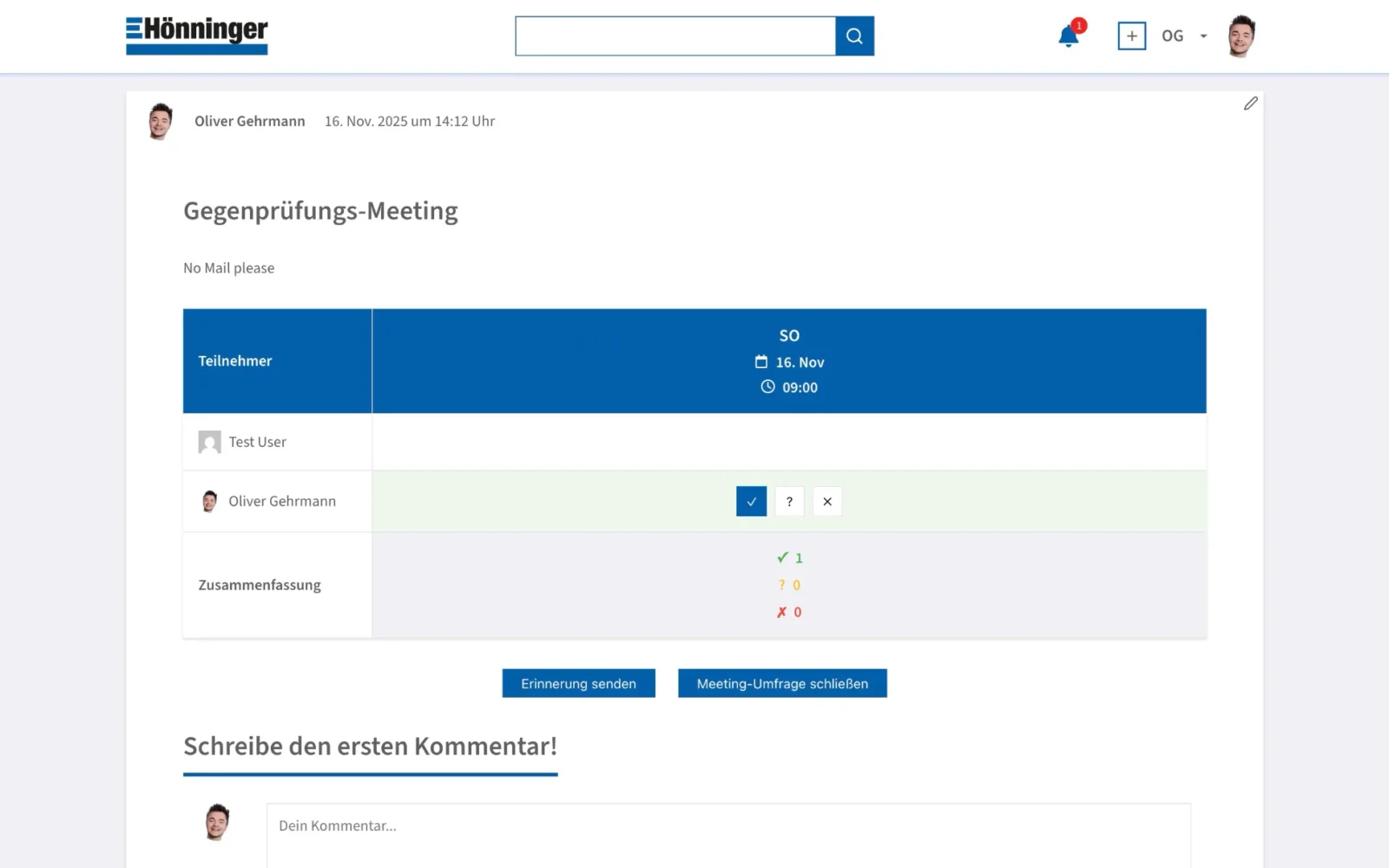Click 'Schreibe den ersten Kommentar!' heading
This screenshot has height=868, width=1389.
click(x=370, y=746)
